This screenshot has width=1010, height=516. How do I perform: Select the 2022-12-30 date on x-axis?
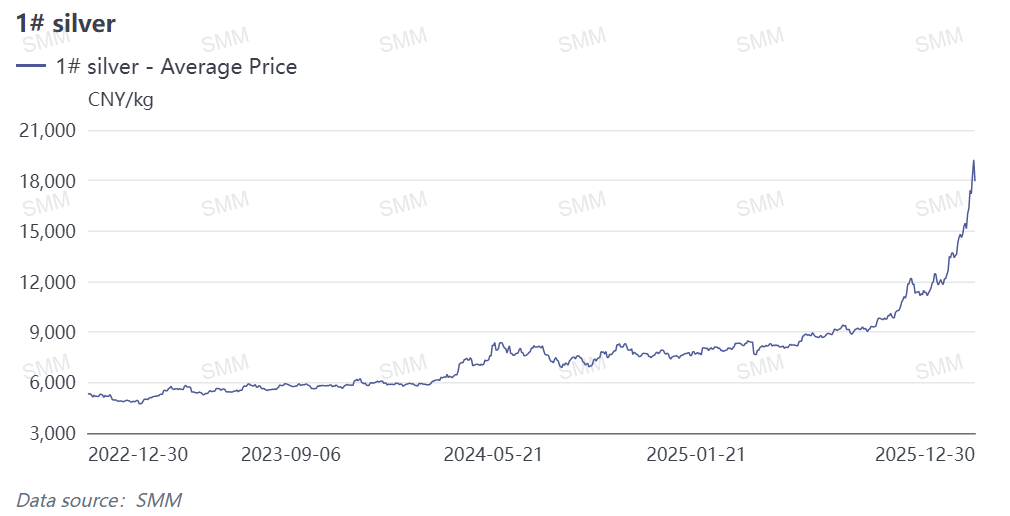[138, 454]
